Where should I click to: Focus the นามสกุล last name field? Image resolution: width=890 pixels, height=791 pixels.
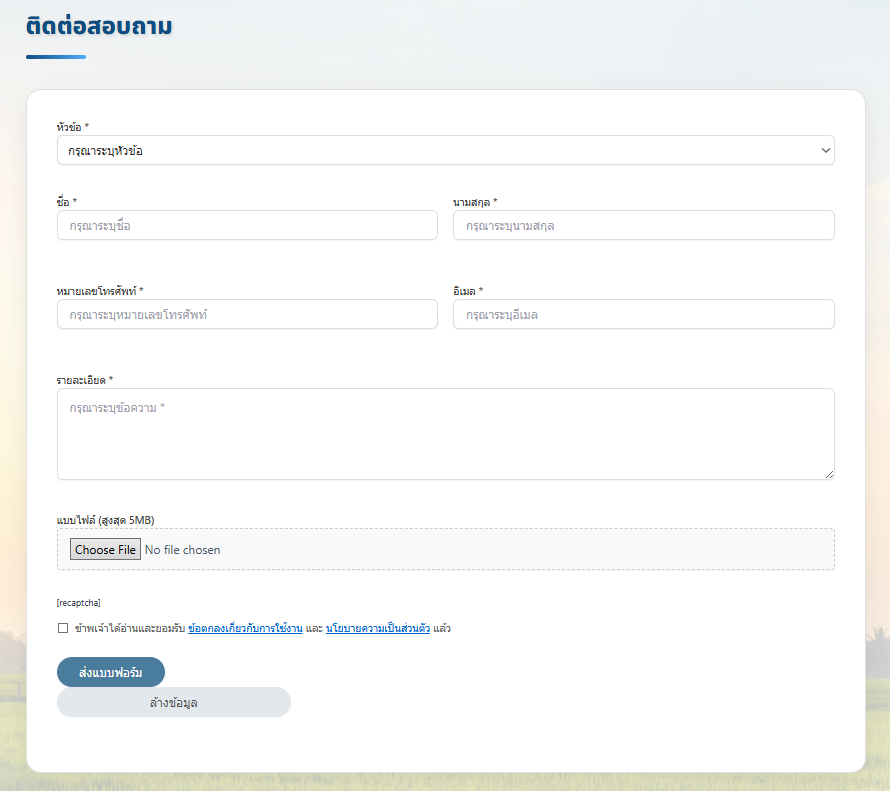[x=644, y=225]
